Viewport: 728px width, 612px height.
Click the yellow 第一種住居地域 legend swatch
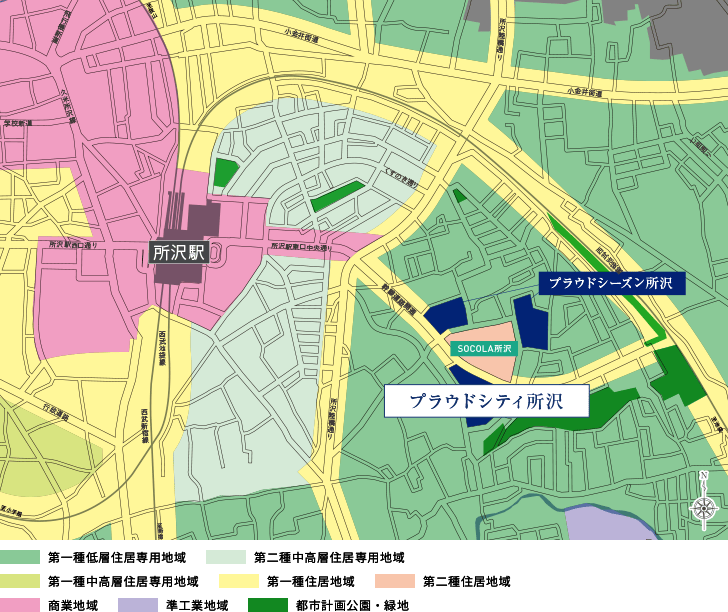[x=239, y=581]
